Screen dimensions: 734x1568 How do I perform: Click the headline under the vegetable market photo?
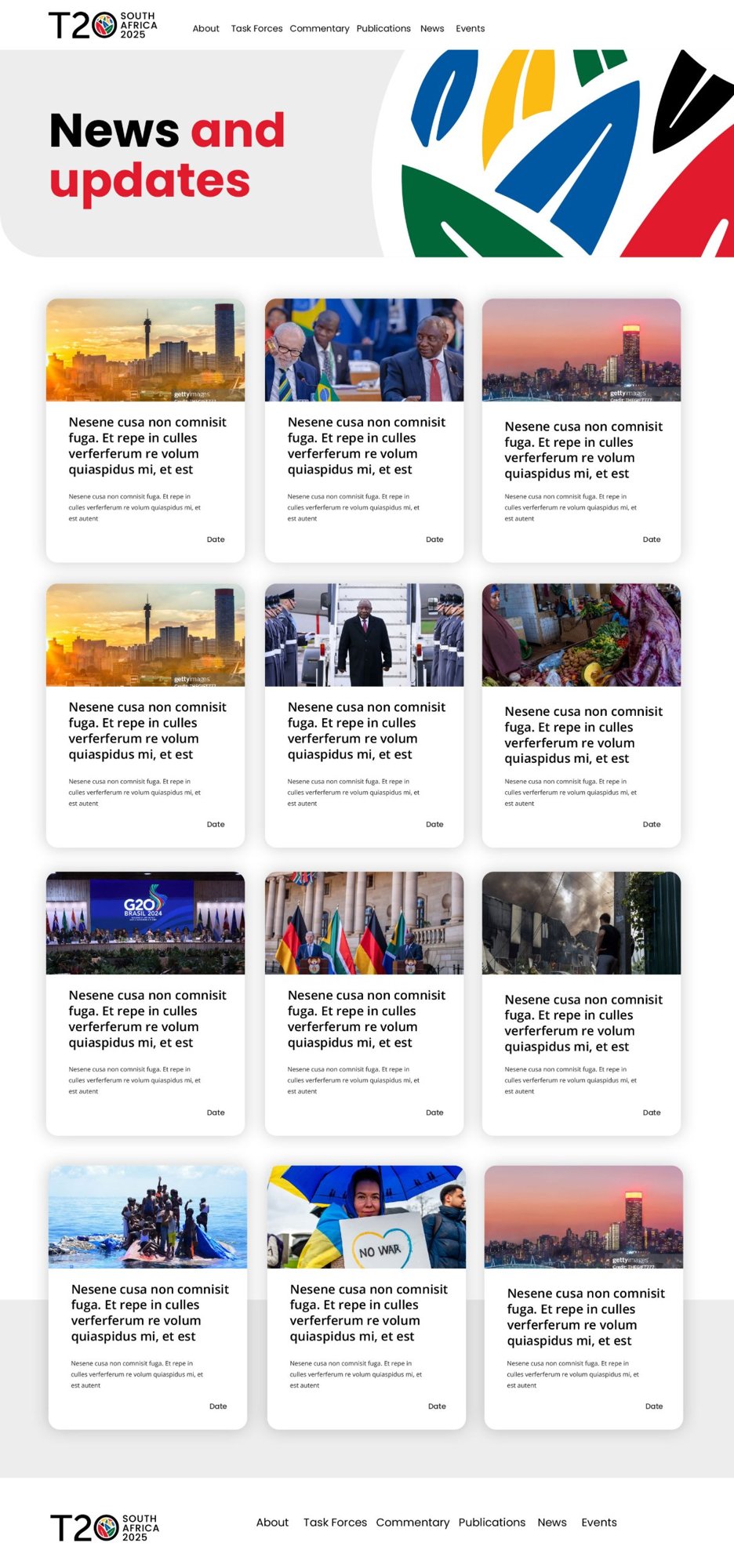coord(583,735)
